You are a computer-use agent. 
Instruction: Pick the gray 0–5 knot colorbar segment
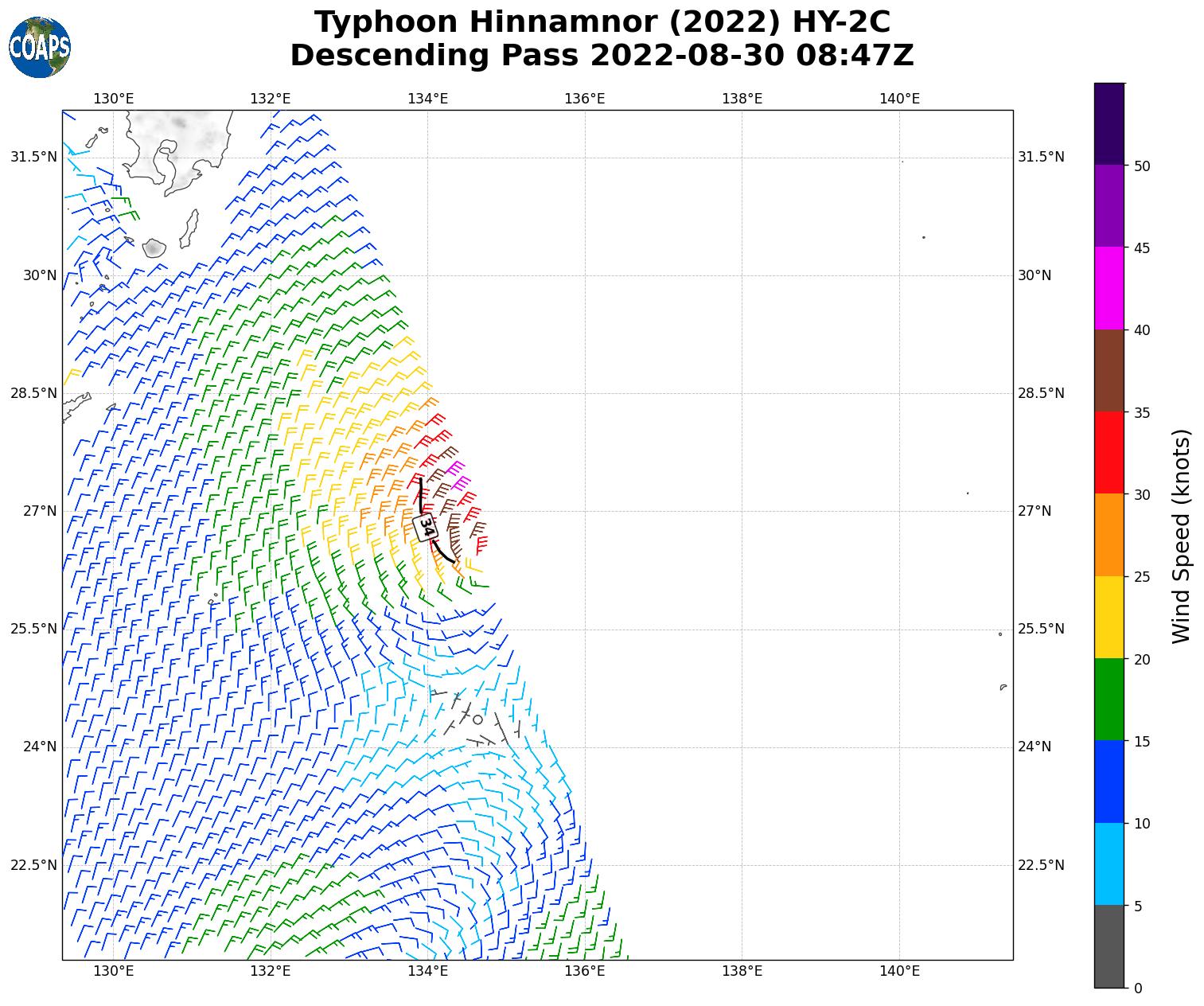pyautogui.click(x=1109, y=946)
